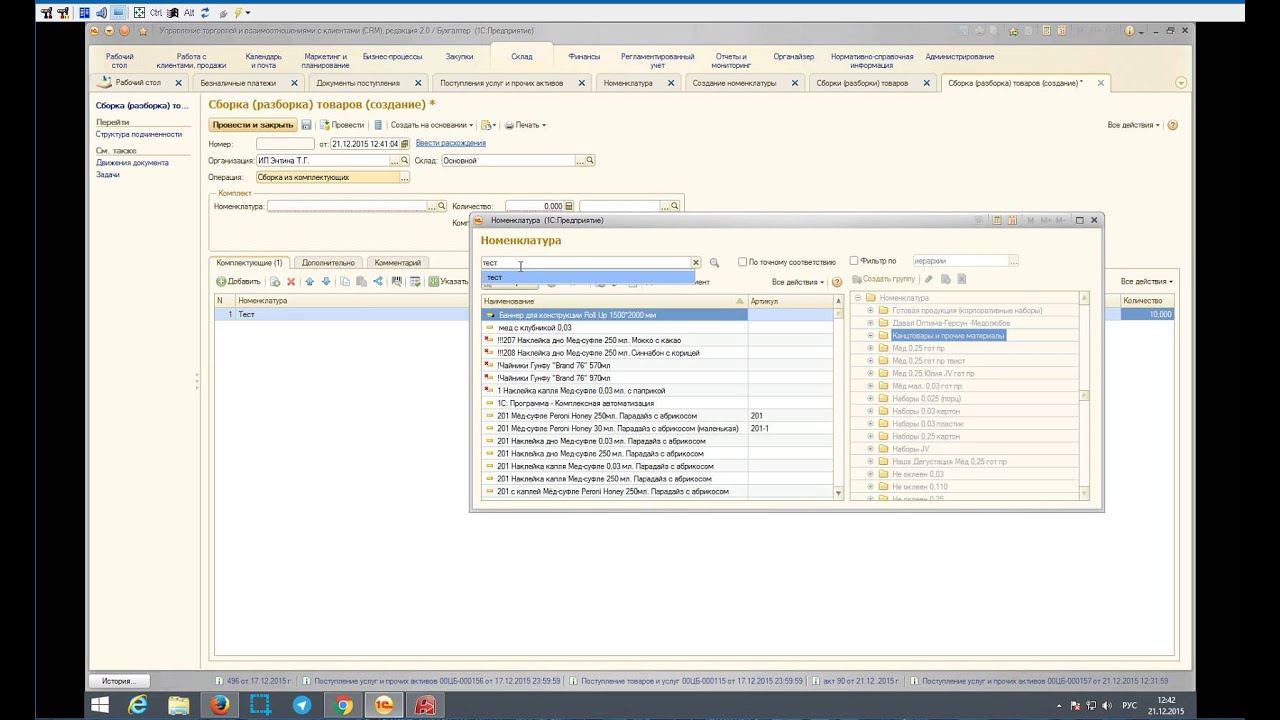Open calculator icon in Количество field

[x=568, y=206]
